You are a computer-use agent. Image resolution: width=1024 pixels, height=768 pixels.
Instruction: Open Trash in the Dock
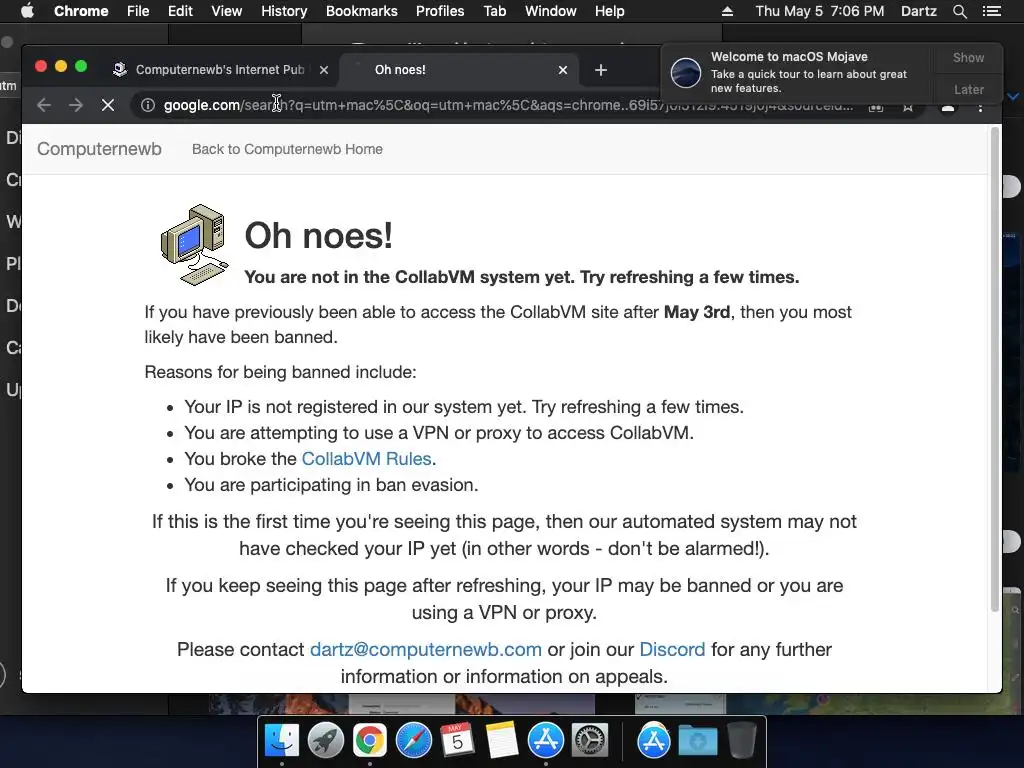[741, 741]
